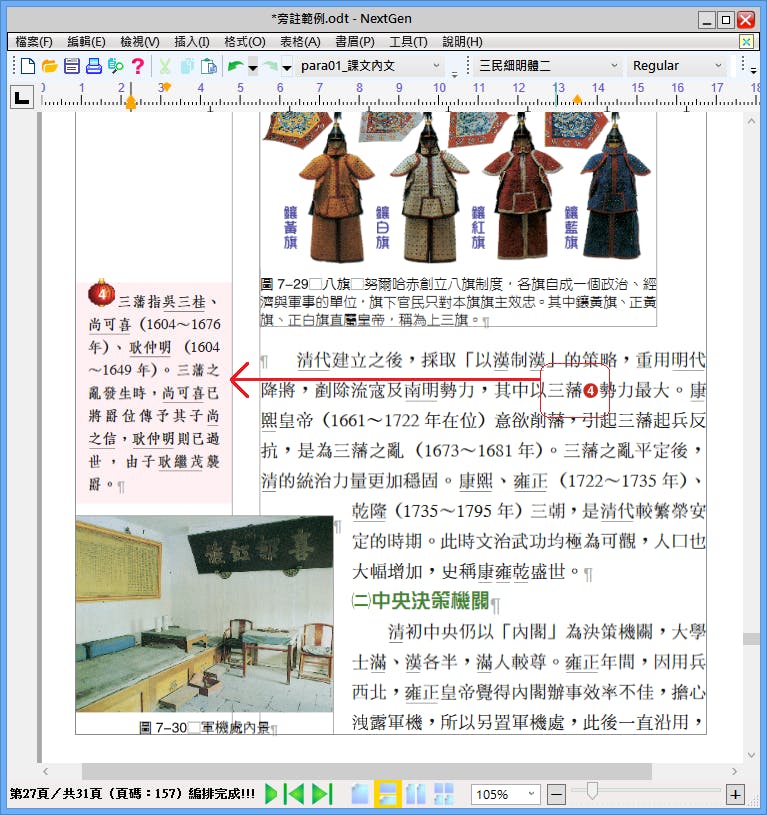Viewport: 767px width, 815px height.
Task: Click the zoom in plus button
Action: (735, 794)
